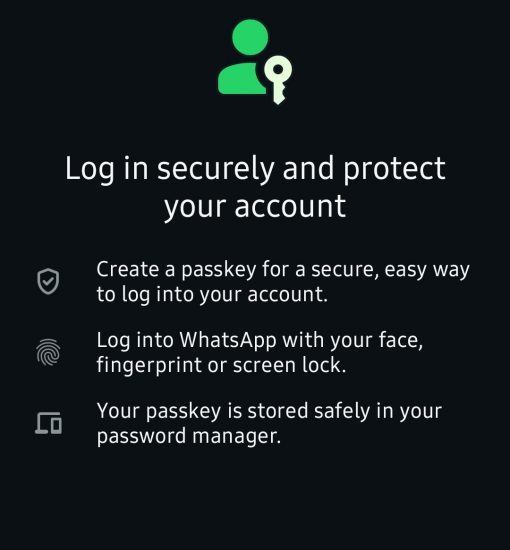This screenshot has width=510, height=550.
Task: Tap the cream key symbol on the illustration
Action: (278, 80)
